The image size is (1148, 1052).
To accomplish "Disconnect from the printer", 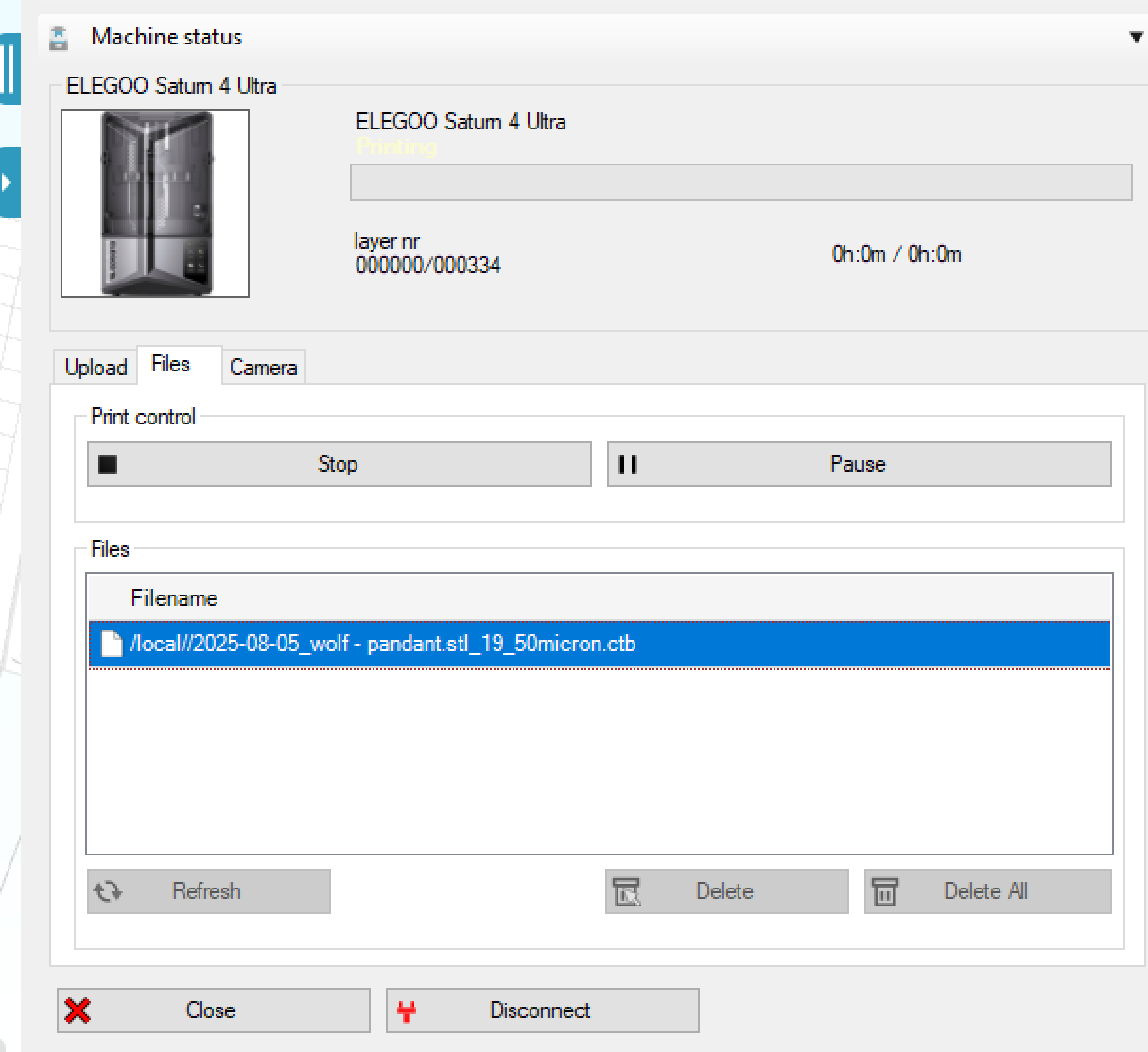I will tap(543, 1010).
